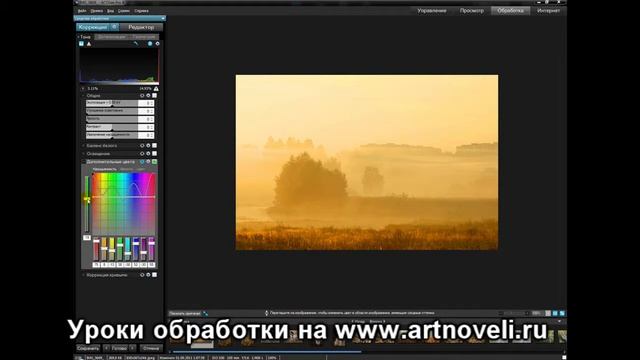
Task: Click the Экспозиция value input field
Action: [146, 103]
